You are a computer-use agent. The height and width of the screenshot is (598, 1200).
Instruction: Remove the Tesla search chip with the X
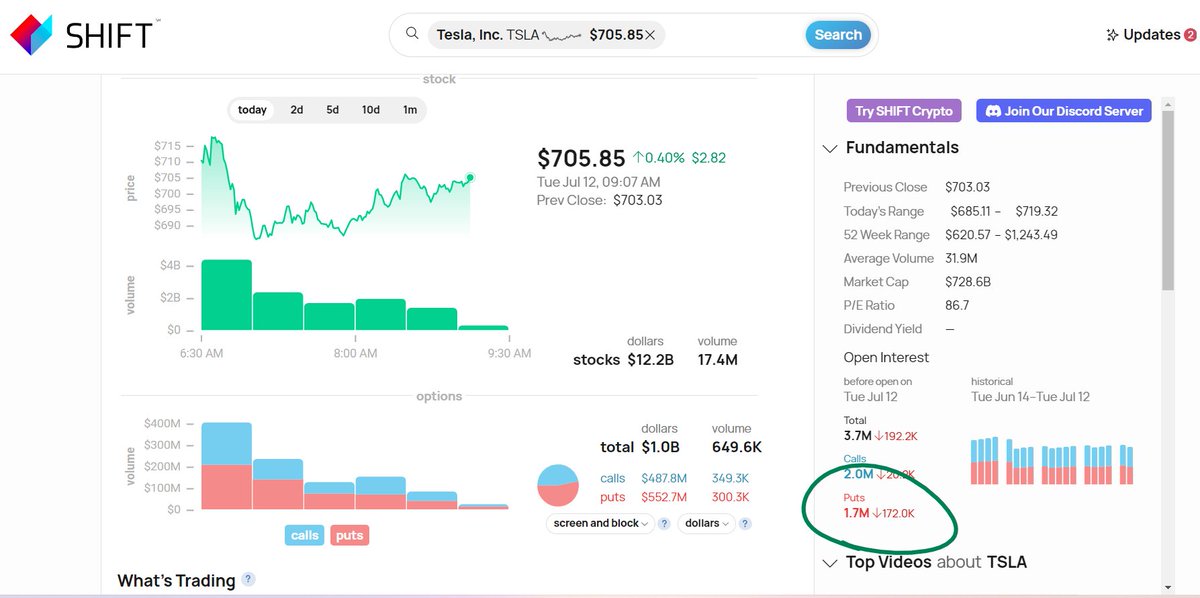(650, 35)
